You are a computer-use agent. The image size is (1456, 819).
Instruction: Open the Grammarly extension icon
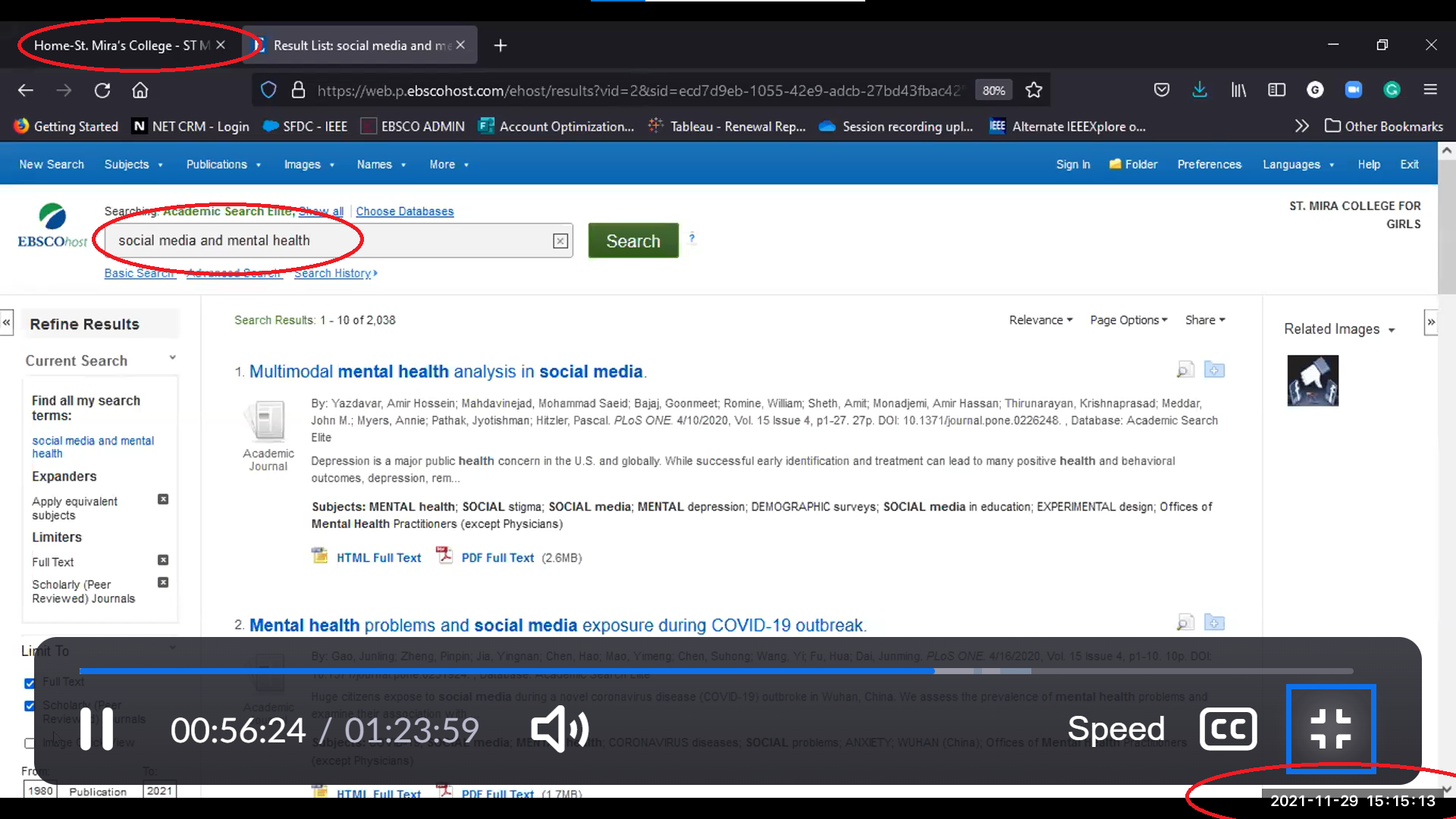click(x=1392, y=89)
